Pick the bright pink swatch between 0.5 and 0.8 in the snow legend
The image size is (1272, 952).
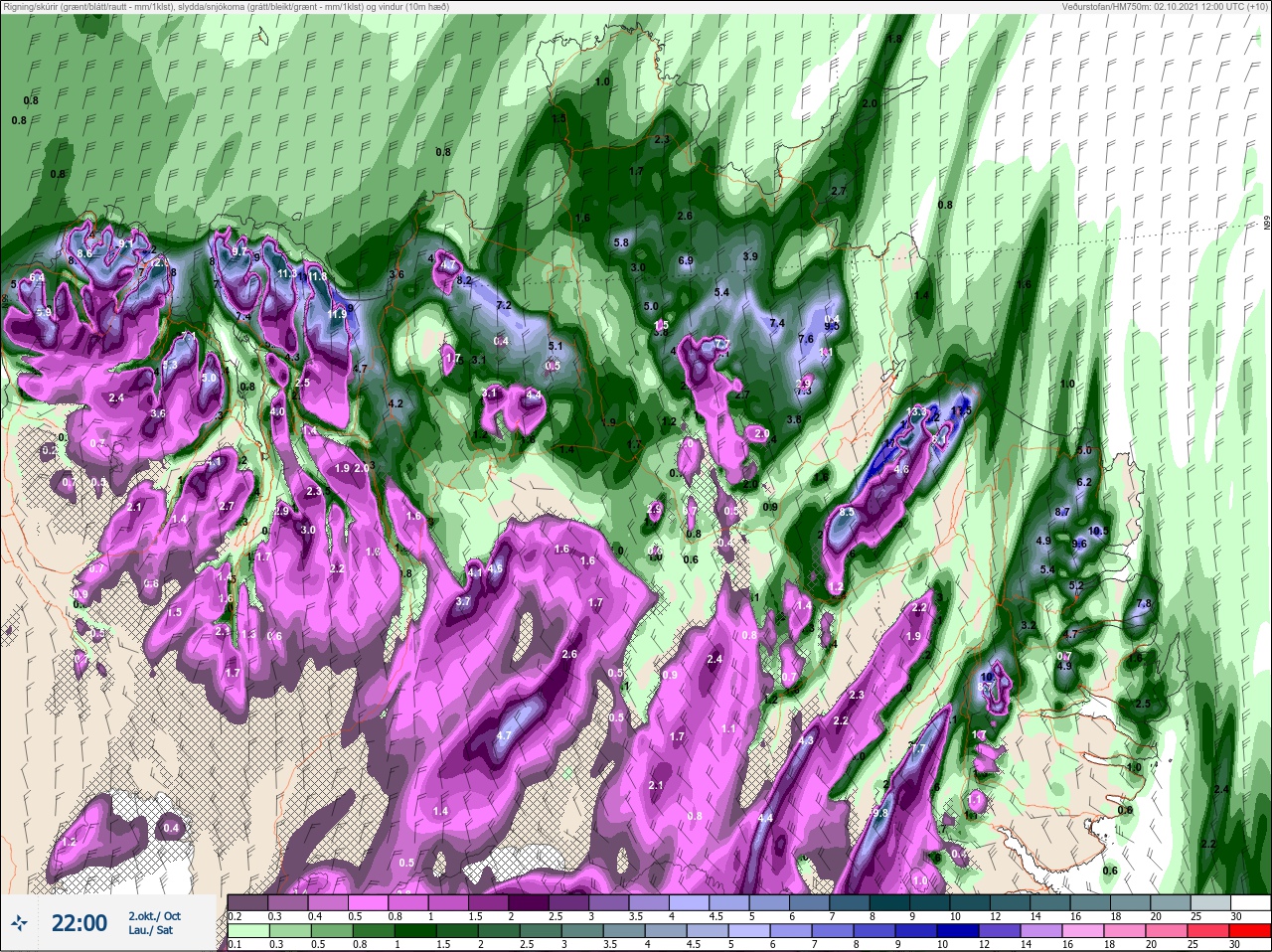[371, 902]
